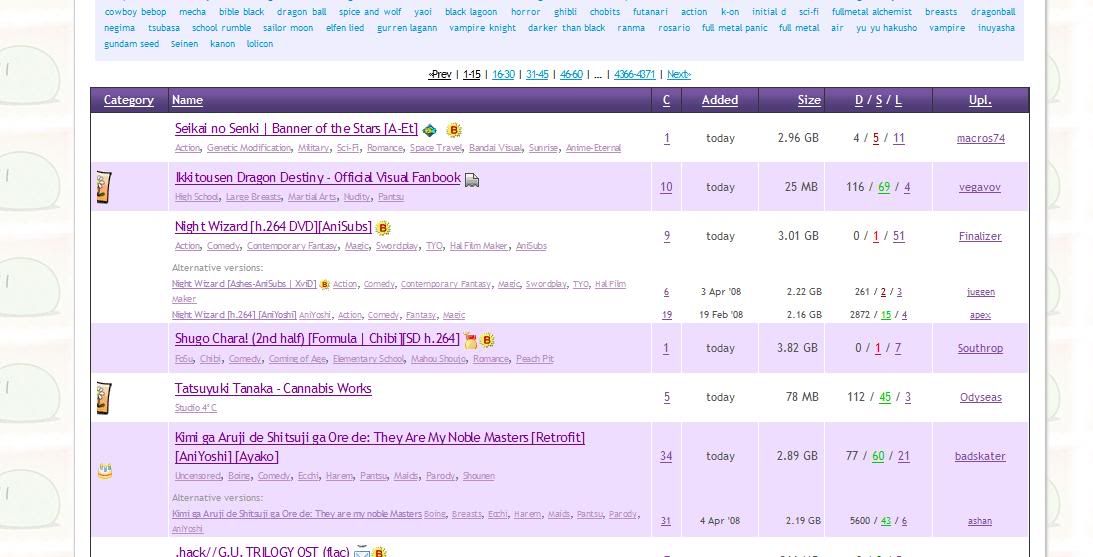Sort by the Category column header

(x=129, y=100)
